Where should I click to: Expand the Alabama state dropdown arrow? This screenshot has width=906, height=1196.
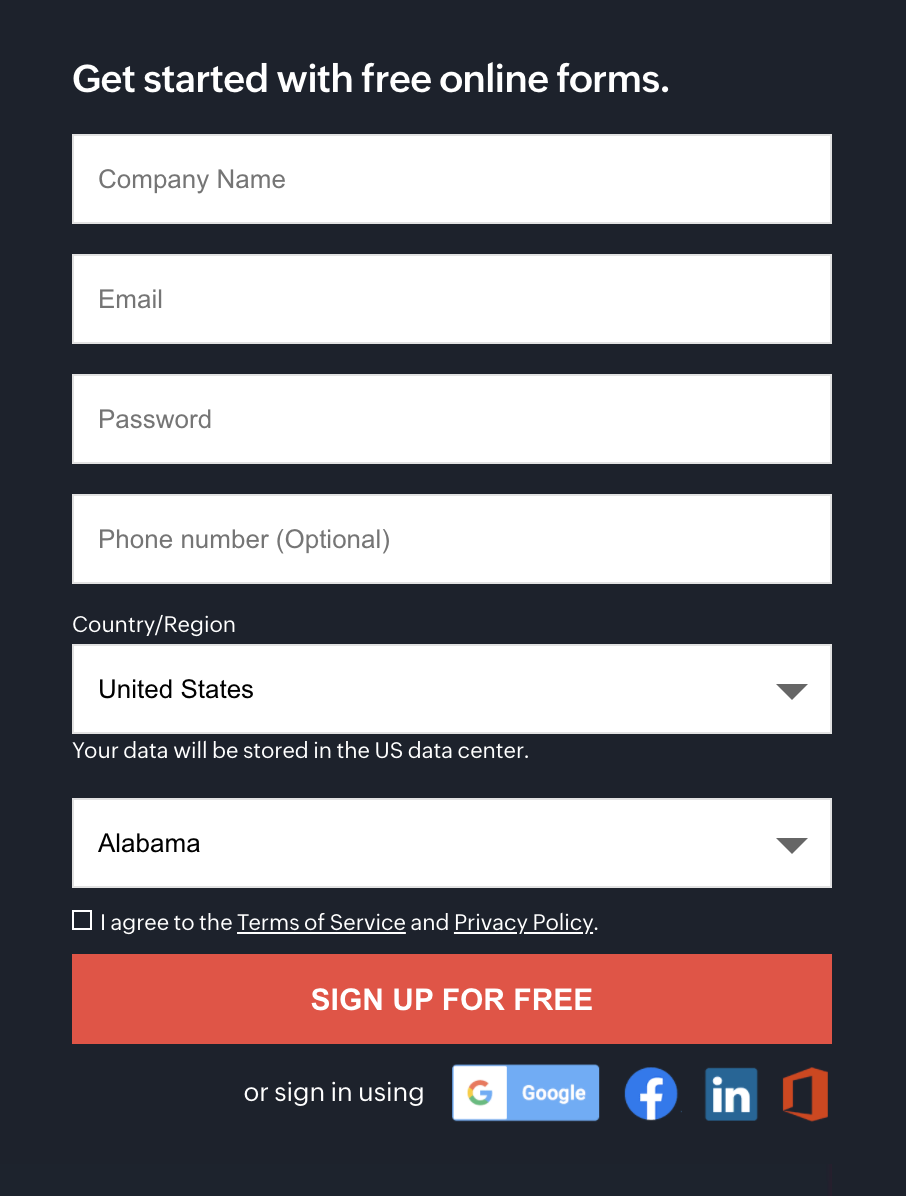791,844
